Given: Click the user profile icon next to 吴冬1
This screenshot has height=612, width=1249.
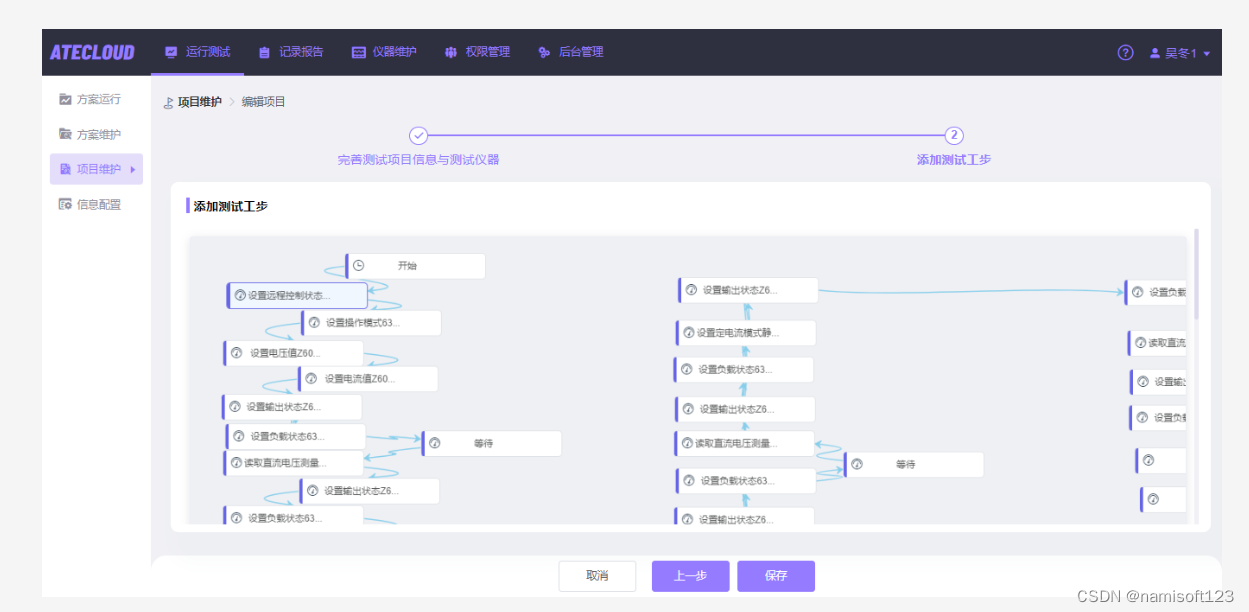Looking at the screenshot, I should tap(1155, 52).
